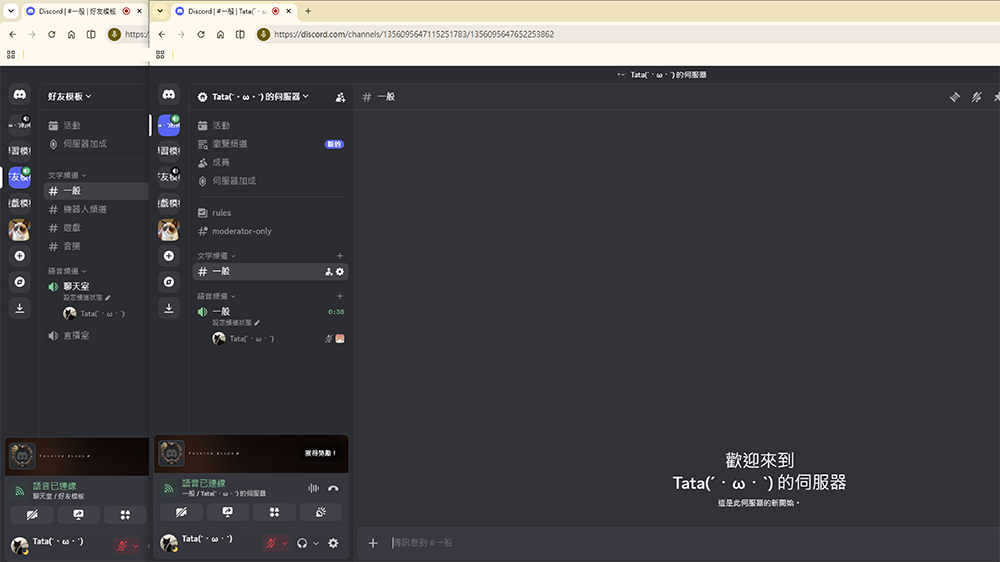This screenshot has height=562, width=1000.
Task: Open Discover compass icon in right window
Action: click(x=169, y=282)
